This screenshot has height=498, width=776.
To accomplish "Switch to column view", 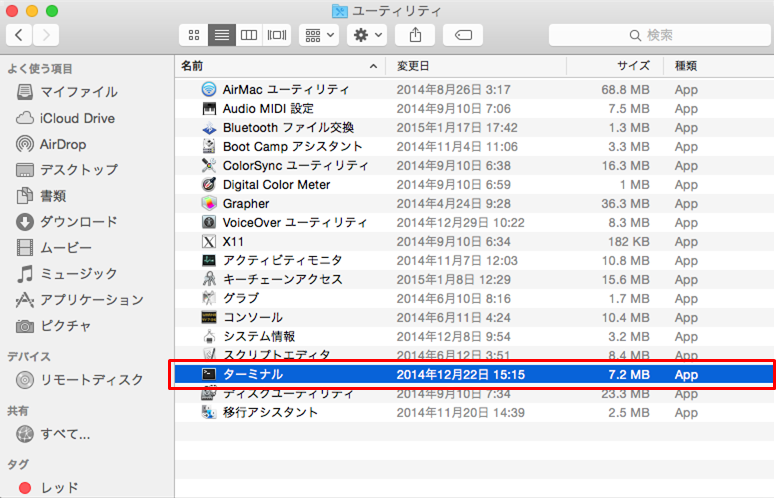I will tap(249, 35).
